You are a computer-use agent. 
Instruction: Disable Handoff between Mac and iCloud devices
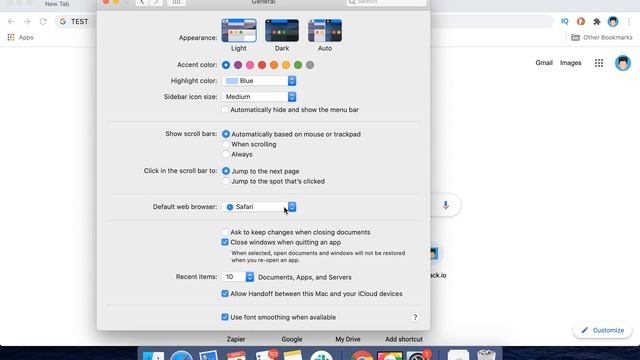225,293
